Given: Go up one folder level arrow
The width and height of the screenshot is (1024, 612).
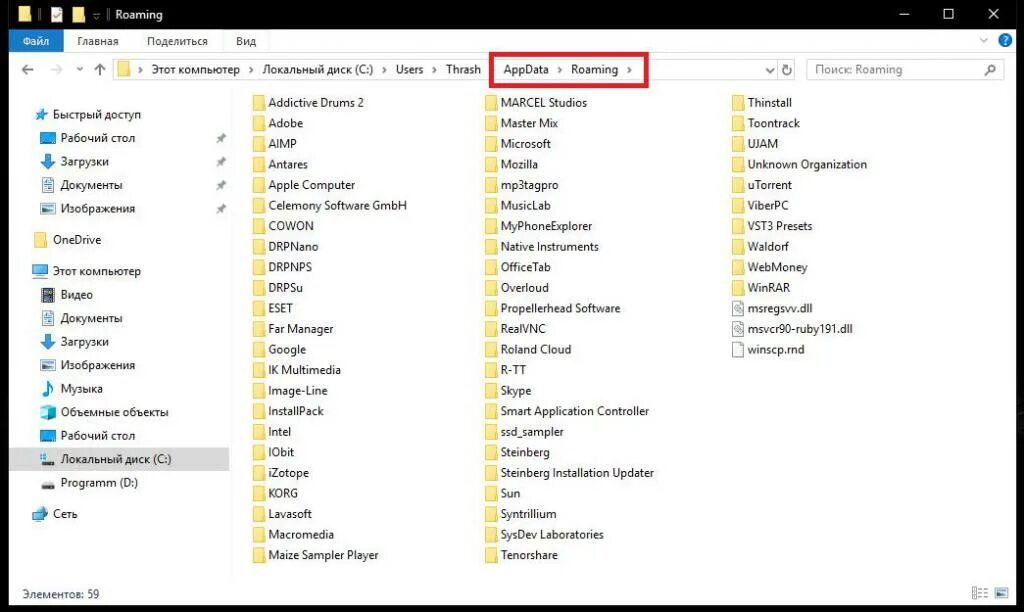Looking at the screenshot, I should (x=99, y=69).
